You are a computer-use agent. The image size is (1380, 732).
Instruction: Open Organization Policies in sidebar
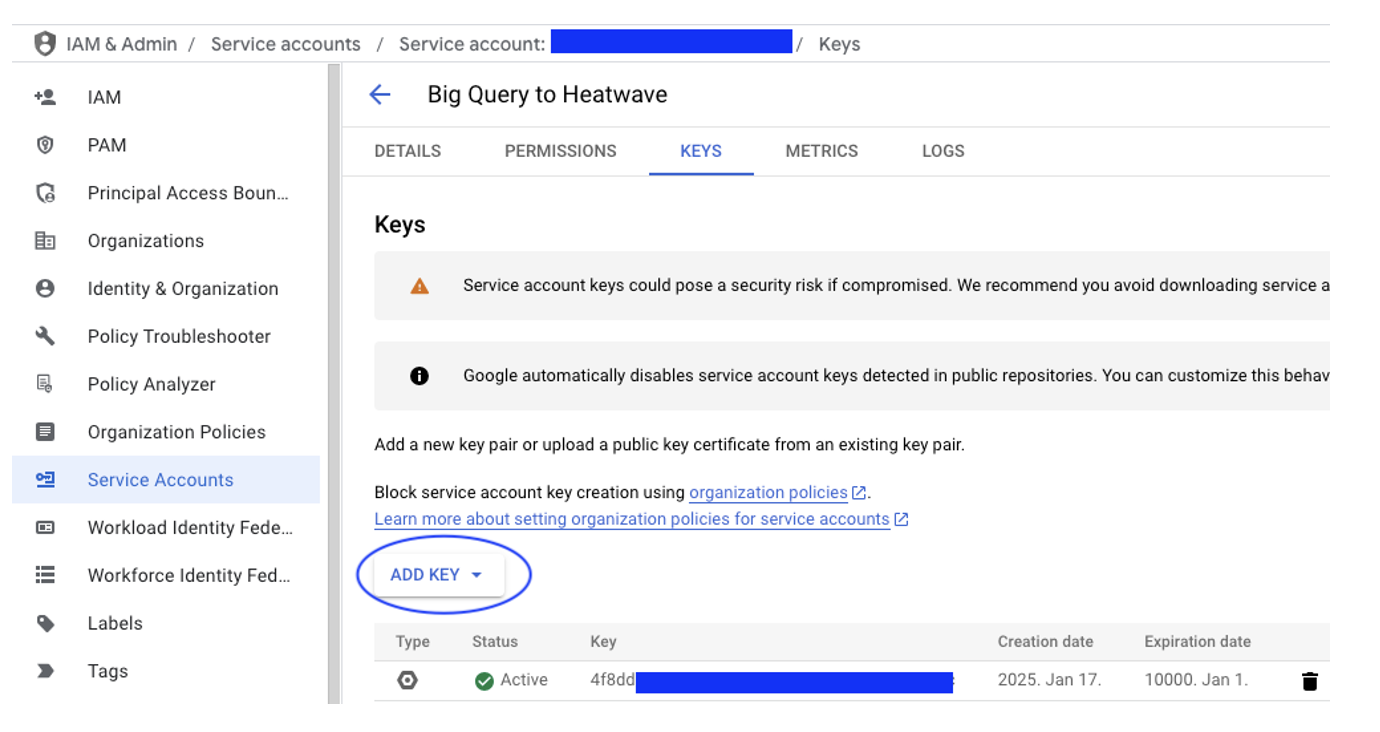(x=176, y=432)
